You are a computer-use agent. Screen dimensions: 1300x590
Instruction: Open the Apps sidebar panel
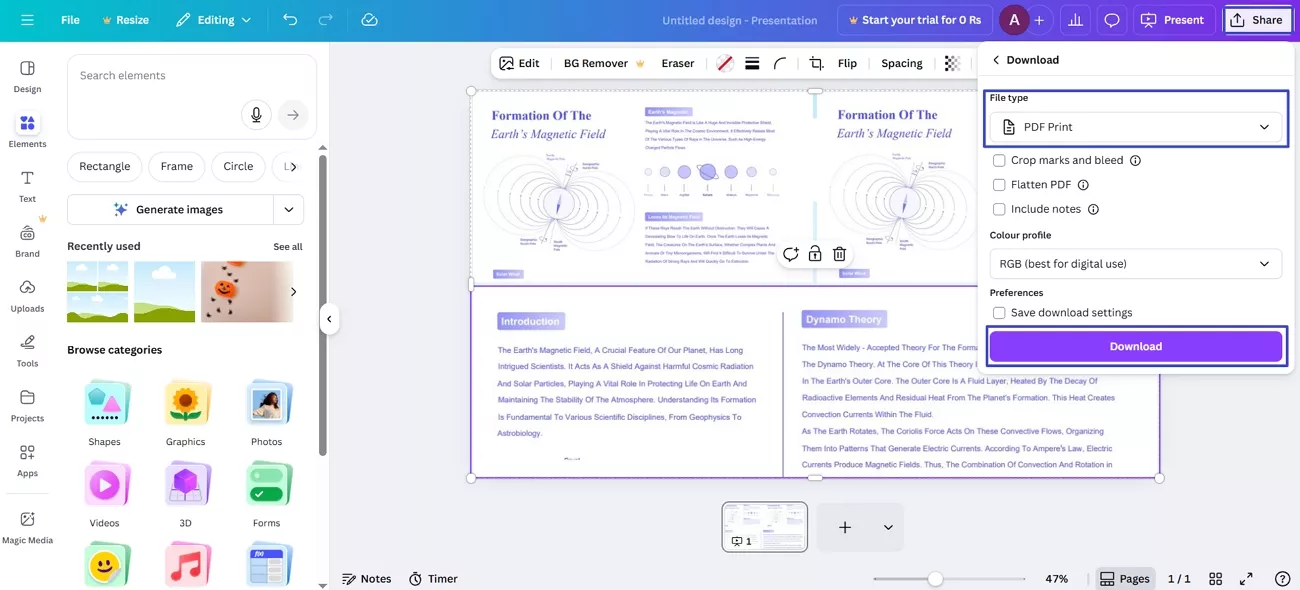tap(27, 460)
